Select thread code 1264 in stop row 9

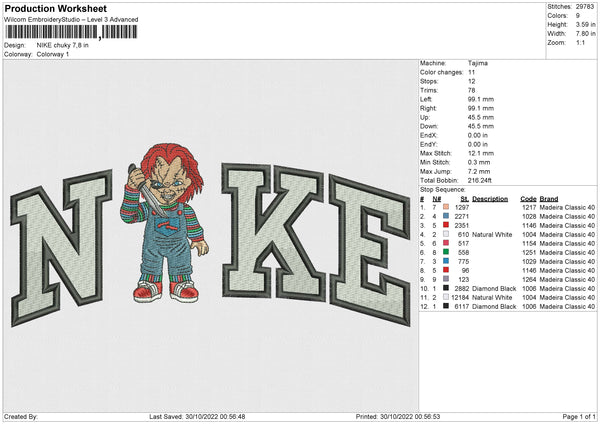tap(529, 279)
